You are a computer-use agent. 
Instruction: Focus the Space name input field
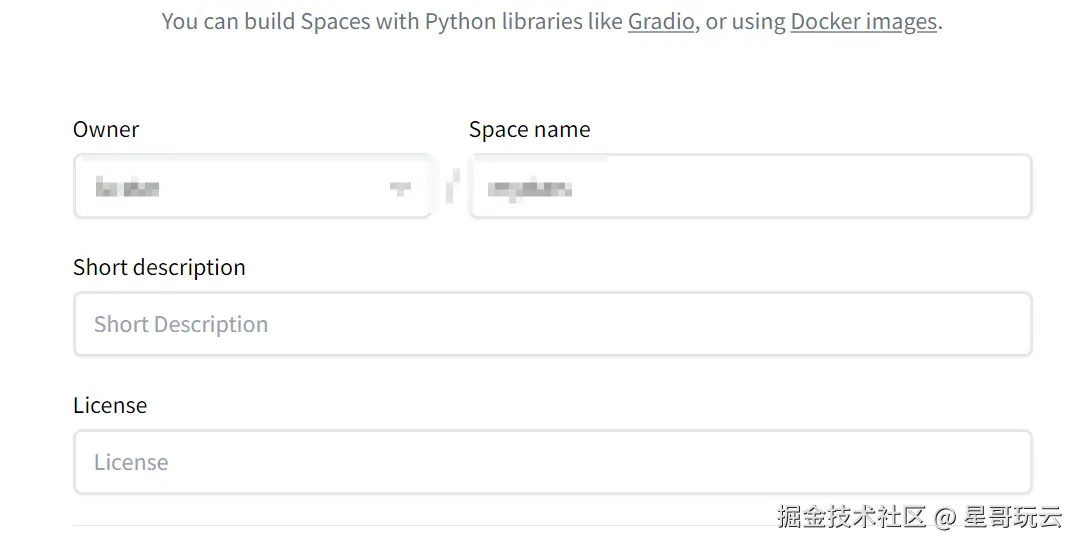[750, 187]
